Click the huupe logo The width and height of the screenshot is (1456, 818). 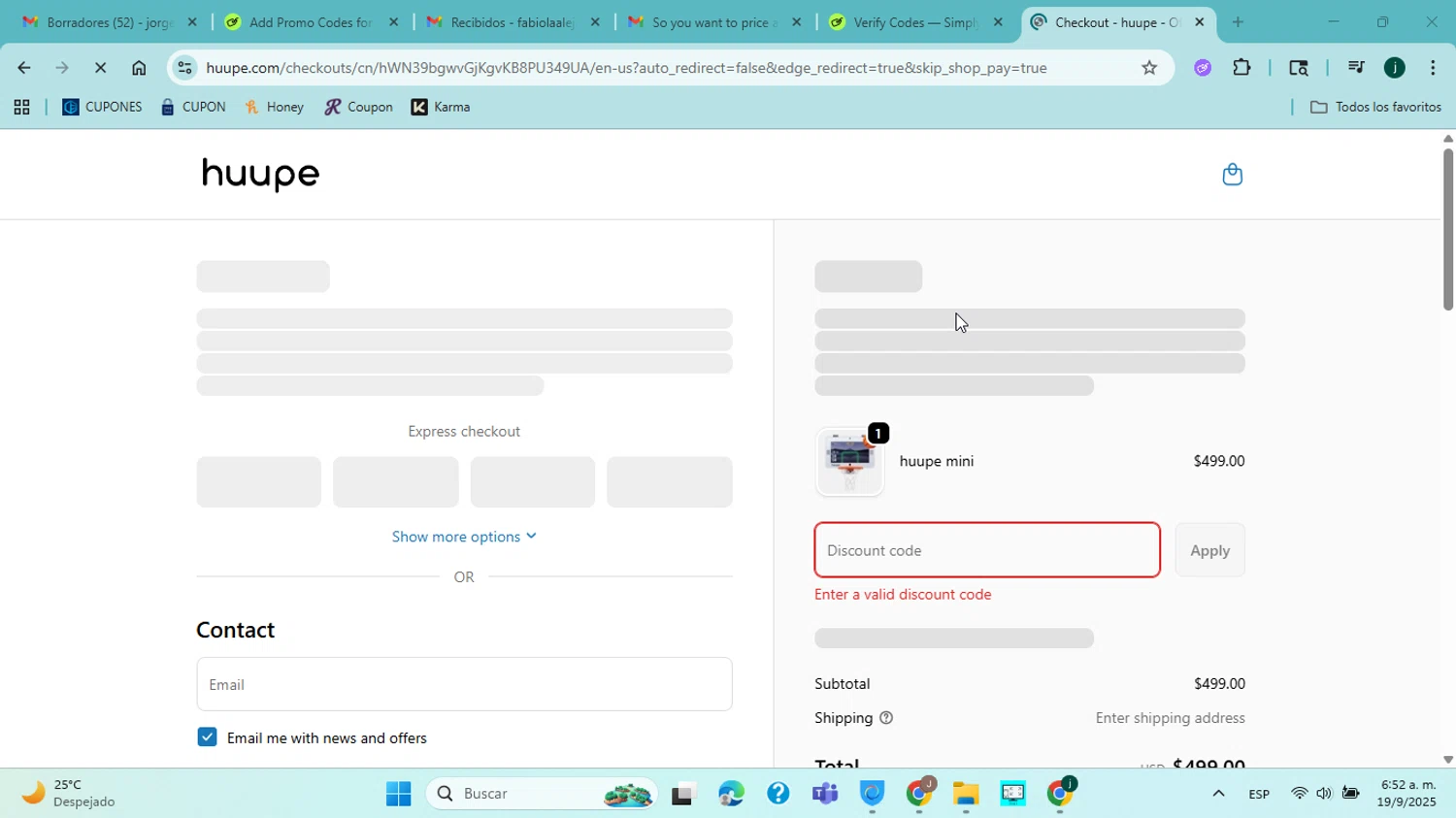(x=260, y=174)
